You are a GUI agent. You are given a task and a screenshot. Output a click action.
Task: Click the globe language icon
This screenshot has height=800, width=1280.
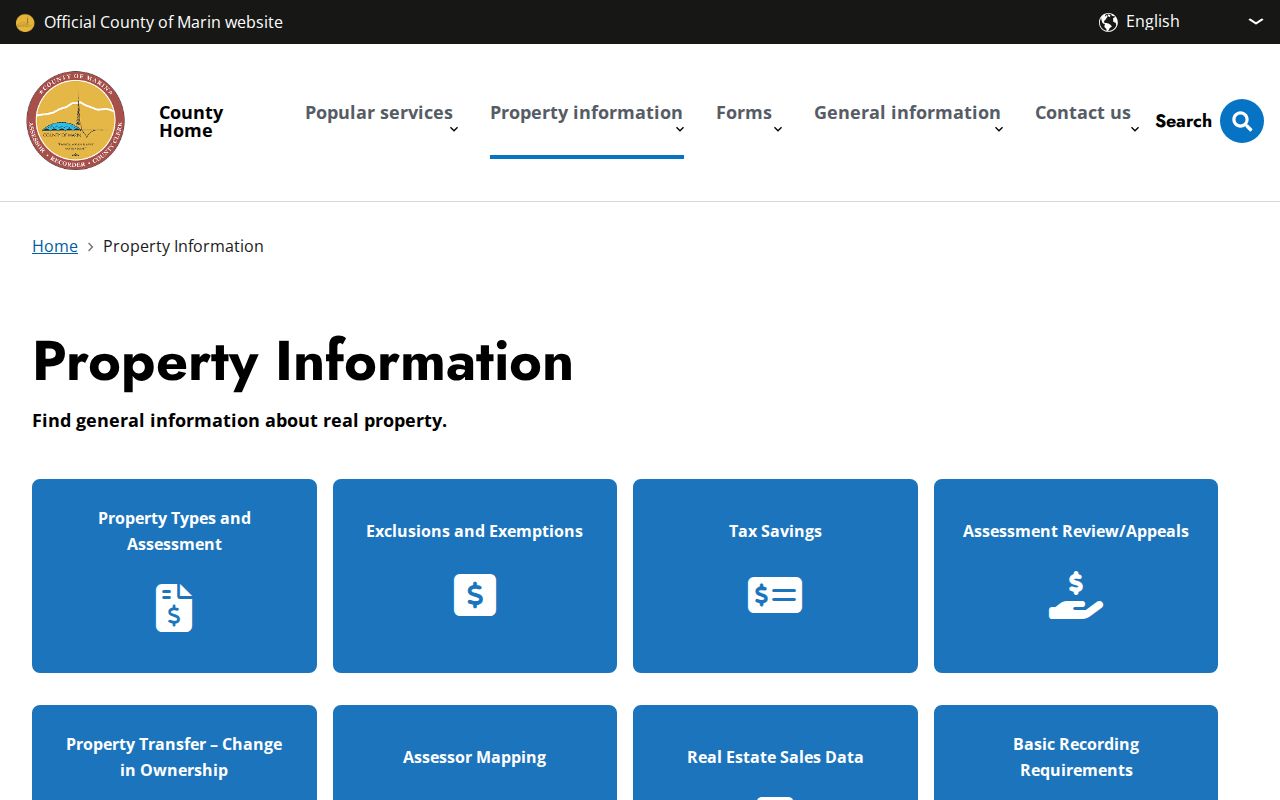click(1108, 22)
